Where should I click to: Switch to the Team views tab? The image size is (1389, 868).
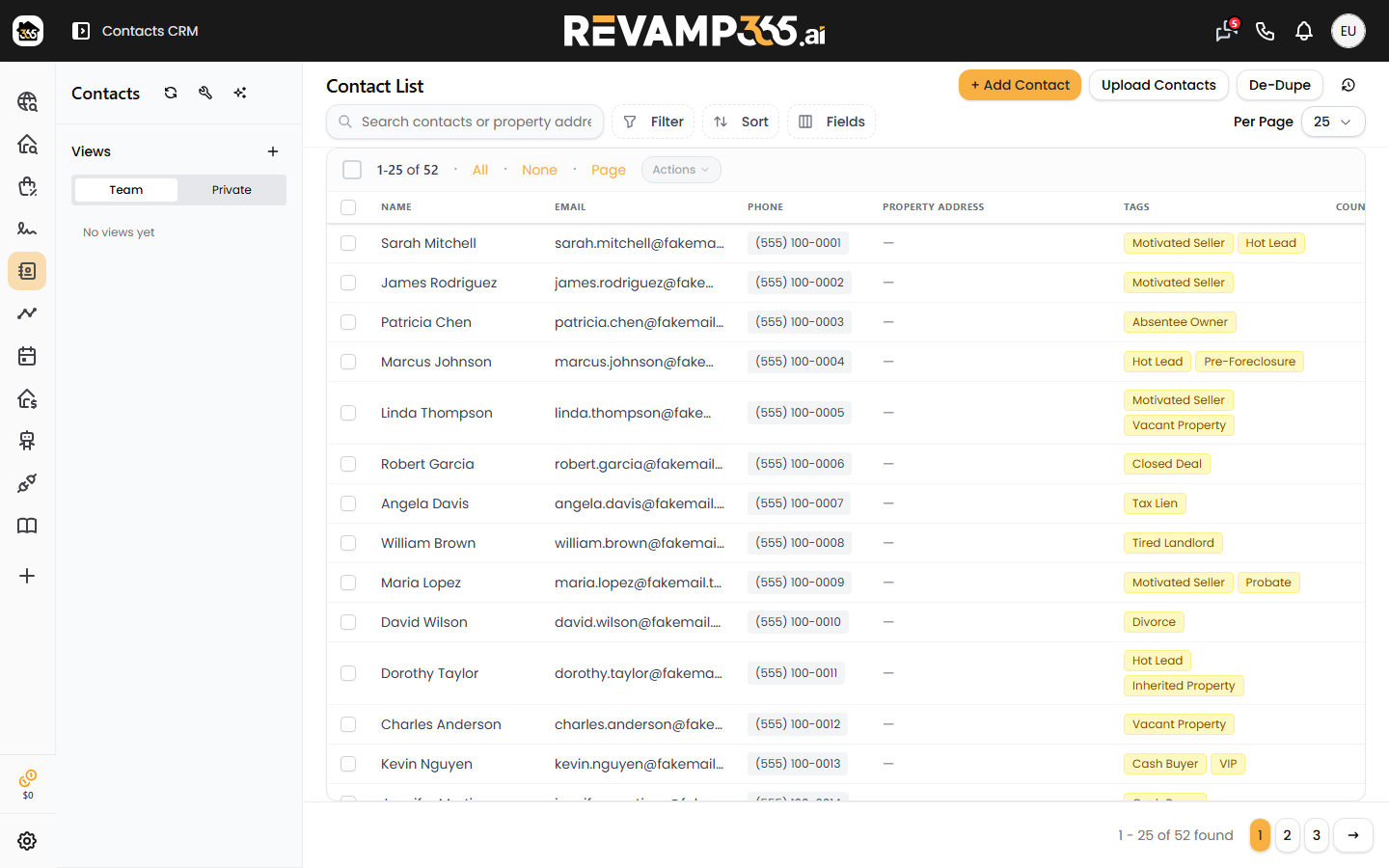[x=126, y=190]
